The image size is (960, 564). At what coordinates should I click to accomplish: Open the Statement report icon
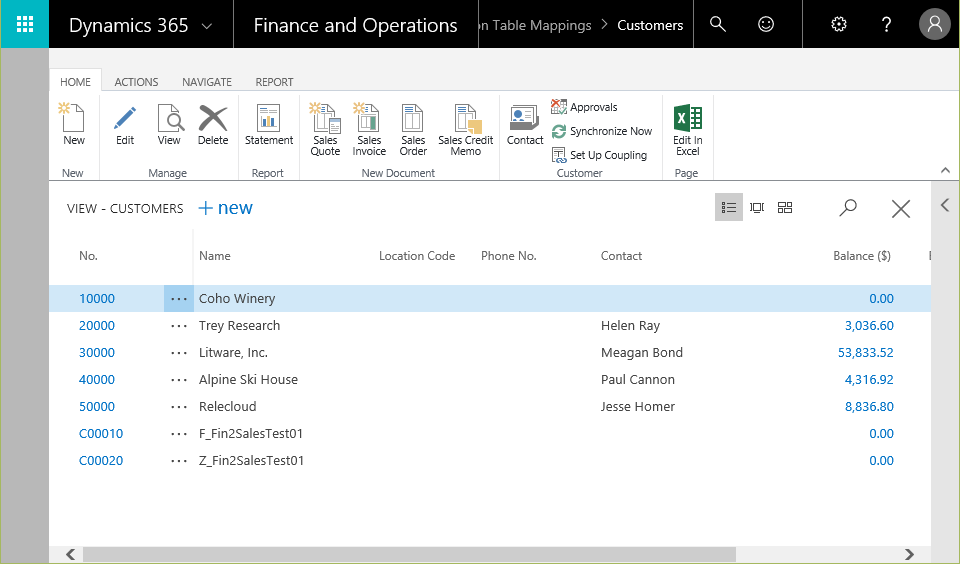[269, 124]
